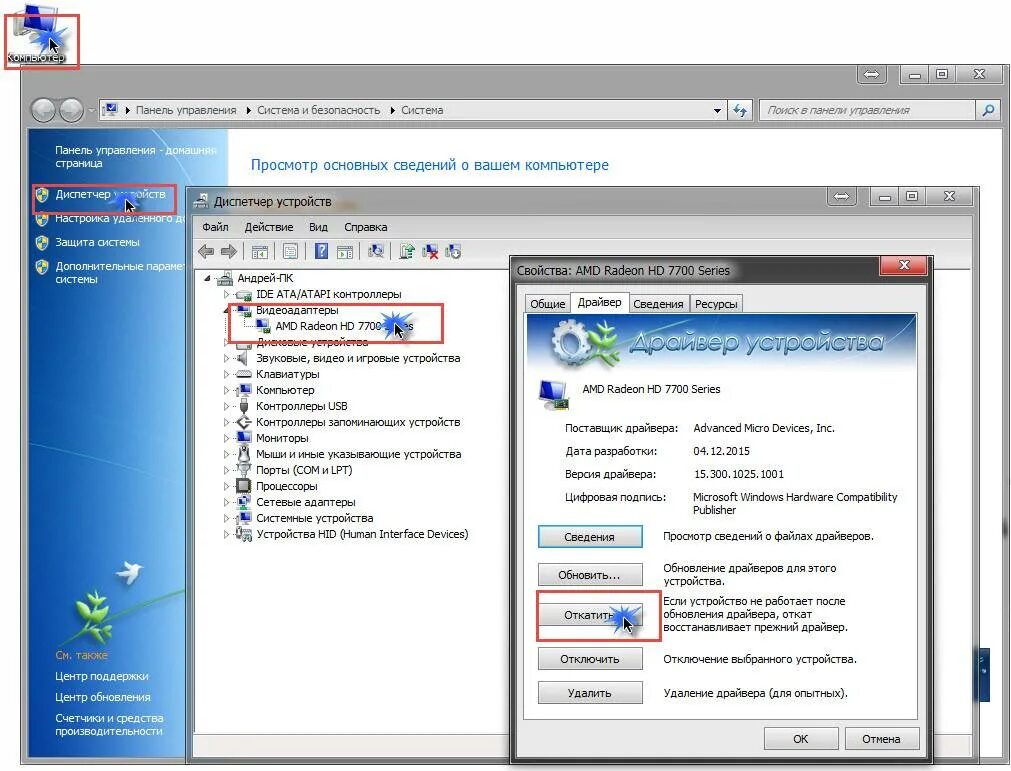Expand IDE ATA/ATAPI контроллеры
This screenshot has height=771, width=1011.
pos(226,294)
